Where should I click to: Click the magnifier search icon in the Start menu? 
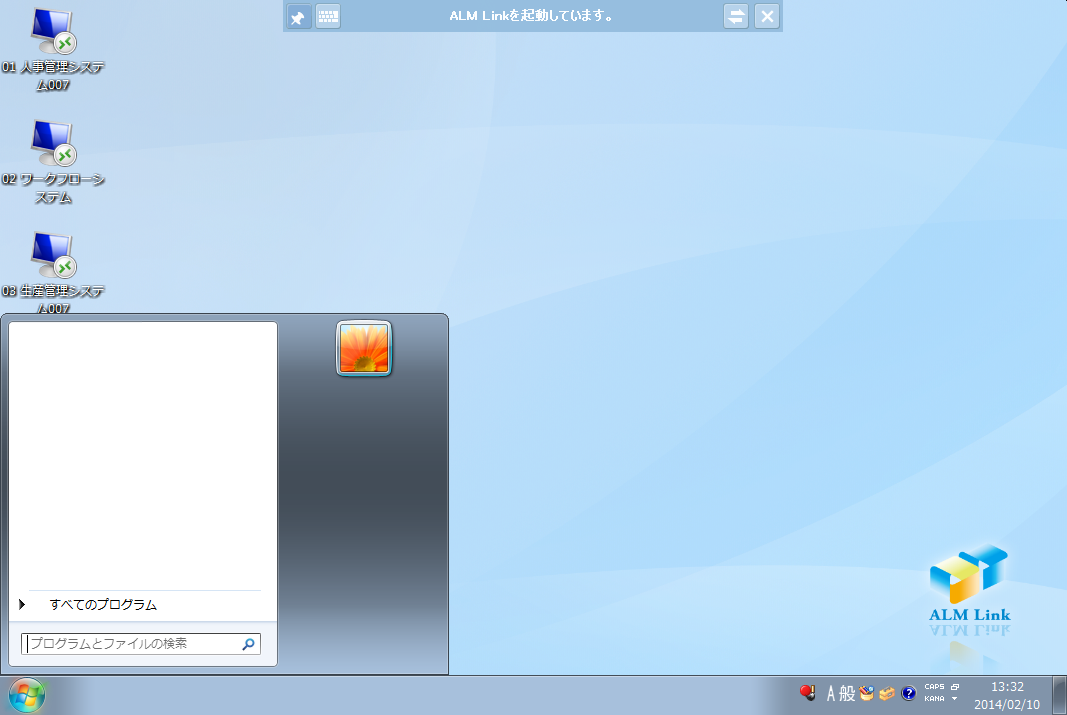[x=248, y=644]
